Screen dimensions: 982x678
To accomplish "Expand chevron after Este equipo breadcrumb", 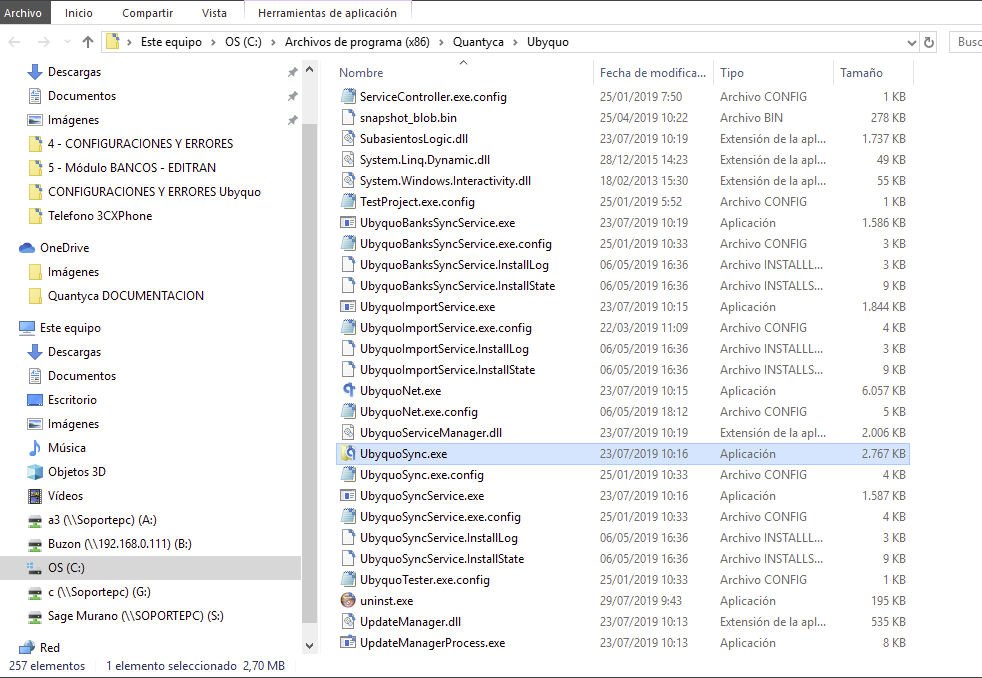I will pos(214,42).
